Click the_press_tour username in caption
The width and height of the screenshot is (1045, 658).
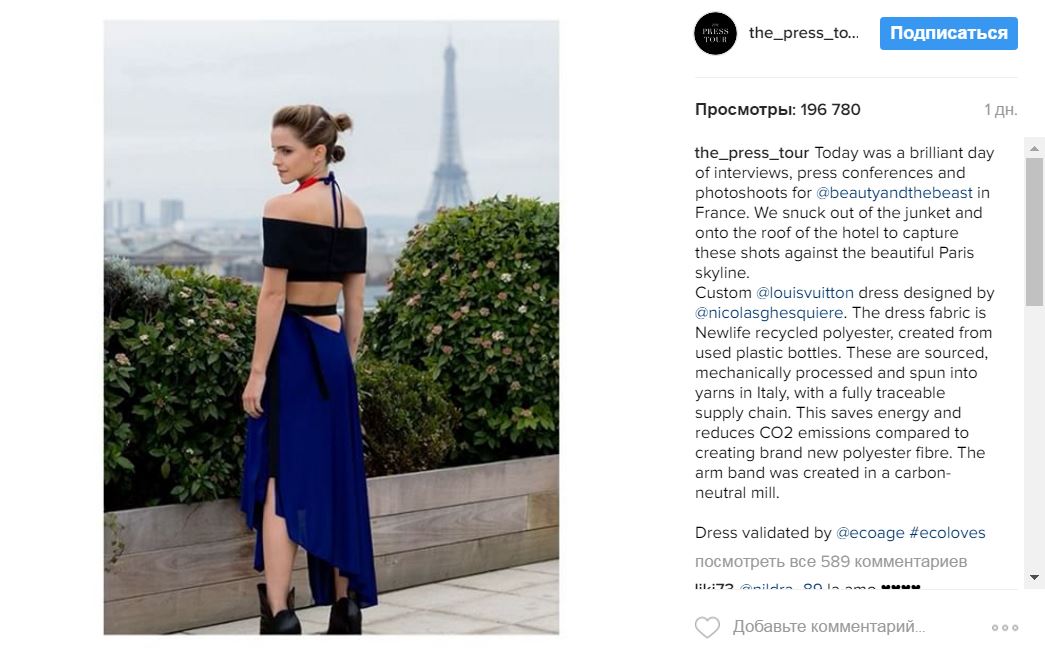click(x=752, y=153)
